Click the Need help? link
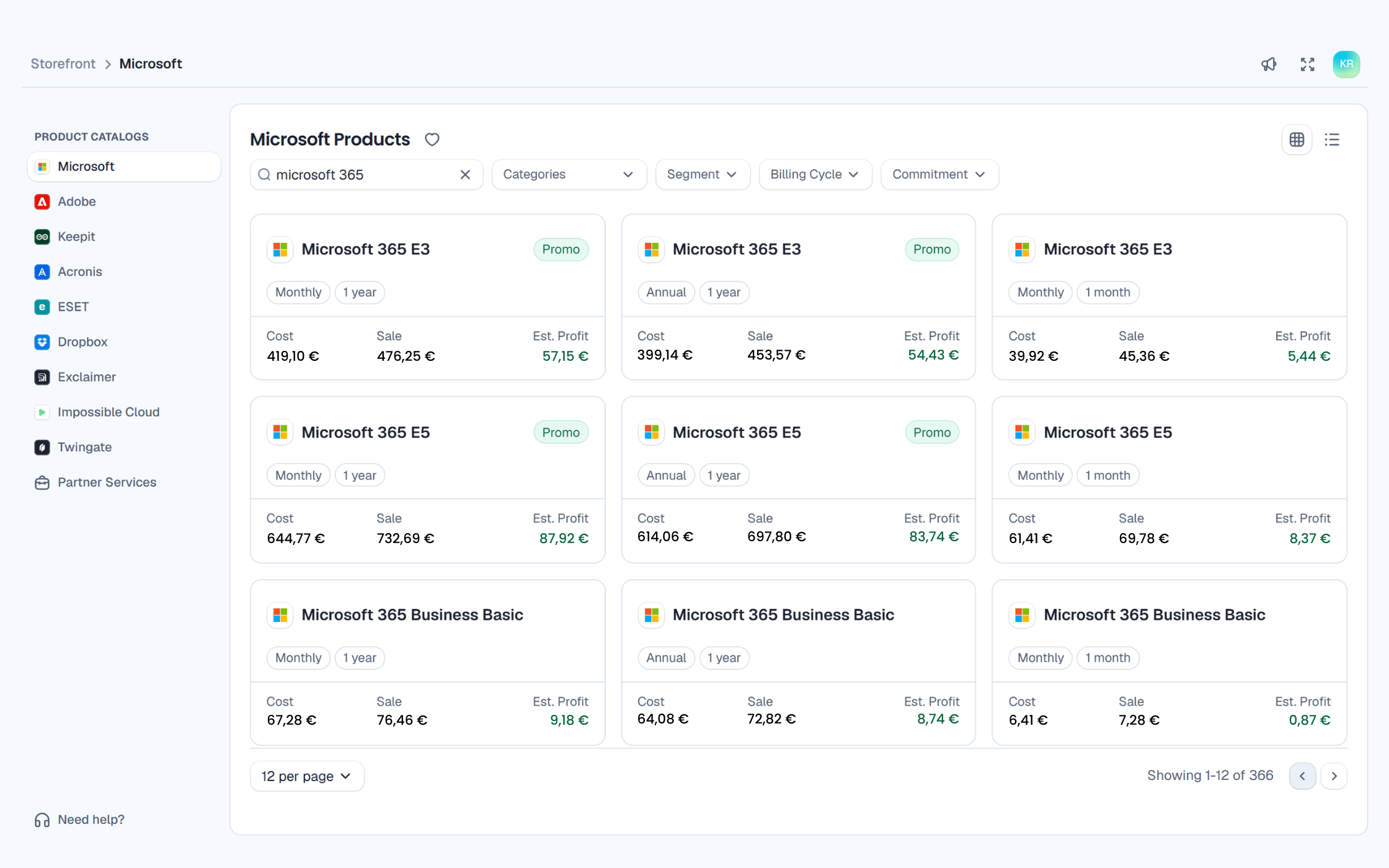The width and height of the screenshot is (1389, 868). point(91,820)
